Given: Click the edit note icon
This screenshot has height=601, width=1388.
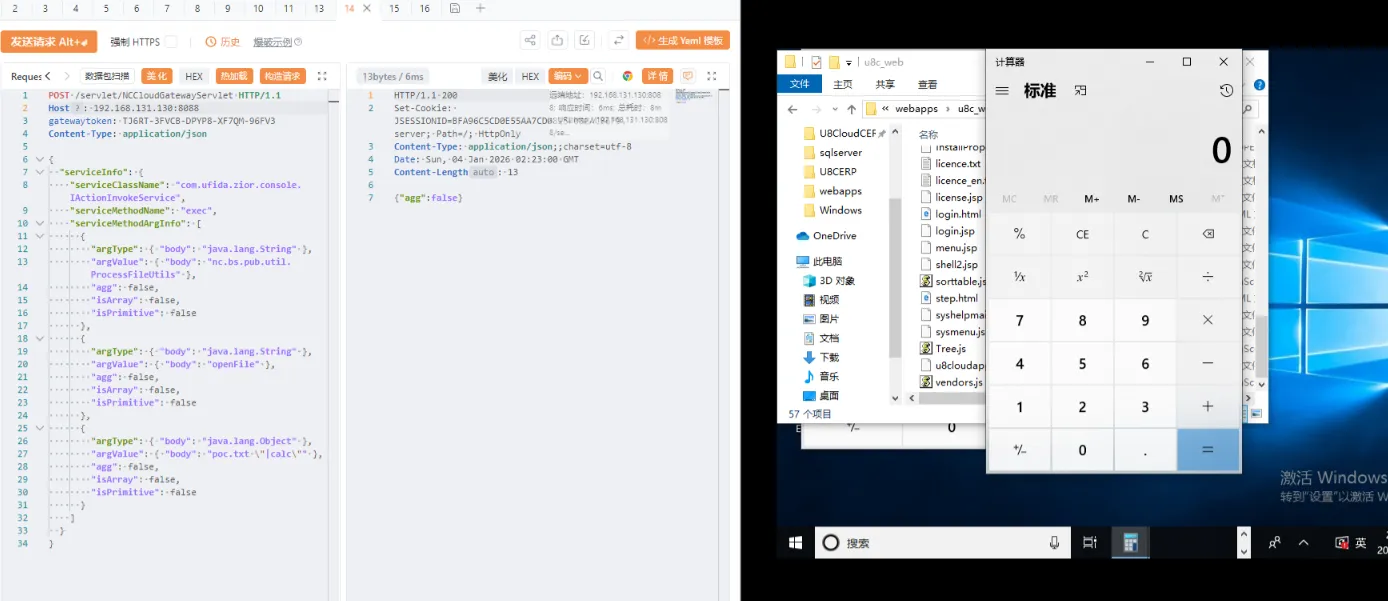Looking at the screenshot, I should pos(585,41).
